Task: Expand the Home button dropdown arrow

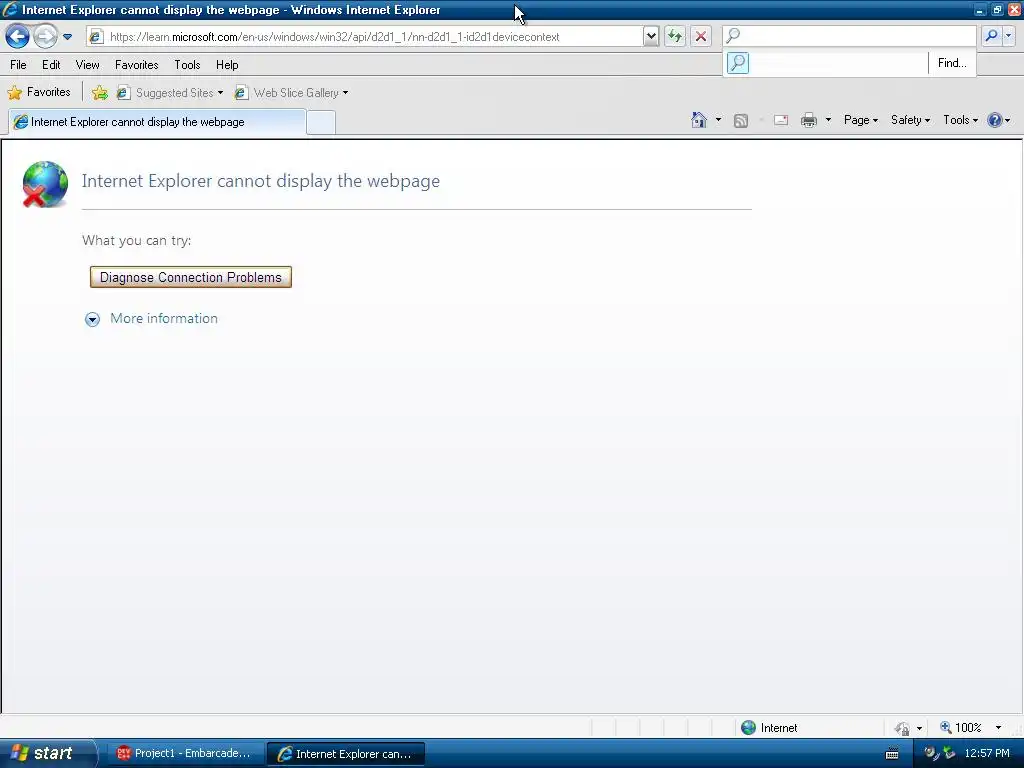Action: click(718, 120)
